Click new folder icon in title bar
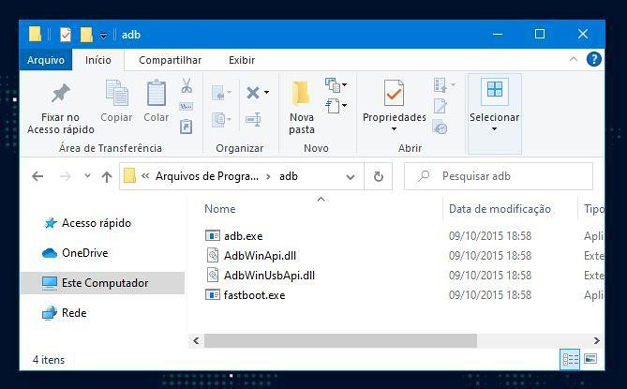 pos(86,35)
